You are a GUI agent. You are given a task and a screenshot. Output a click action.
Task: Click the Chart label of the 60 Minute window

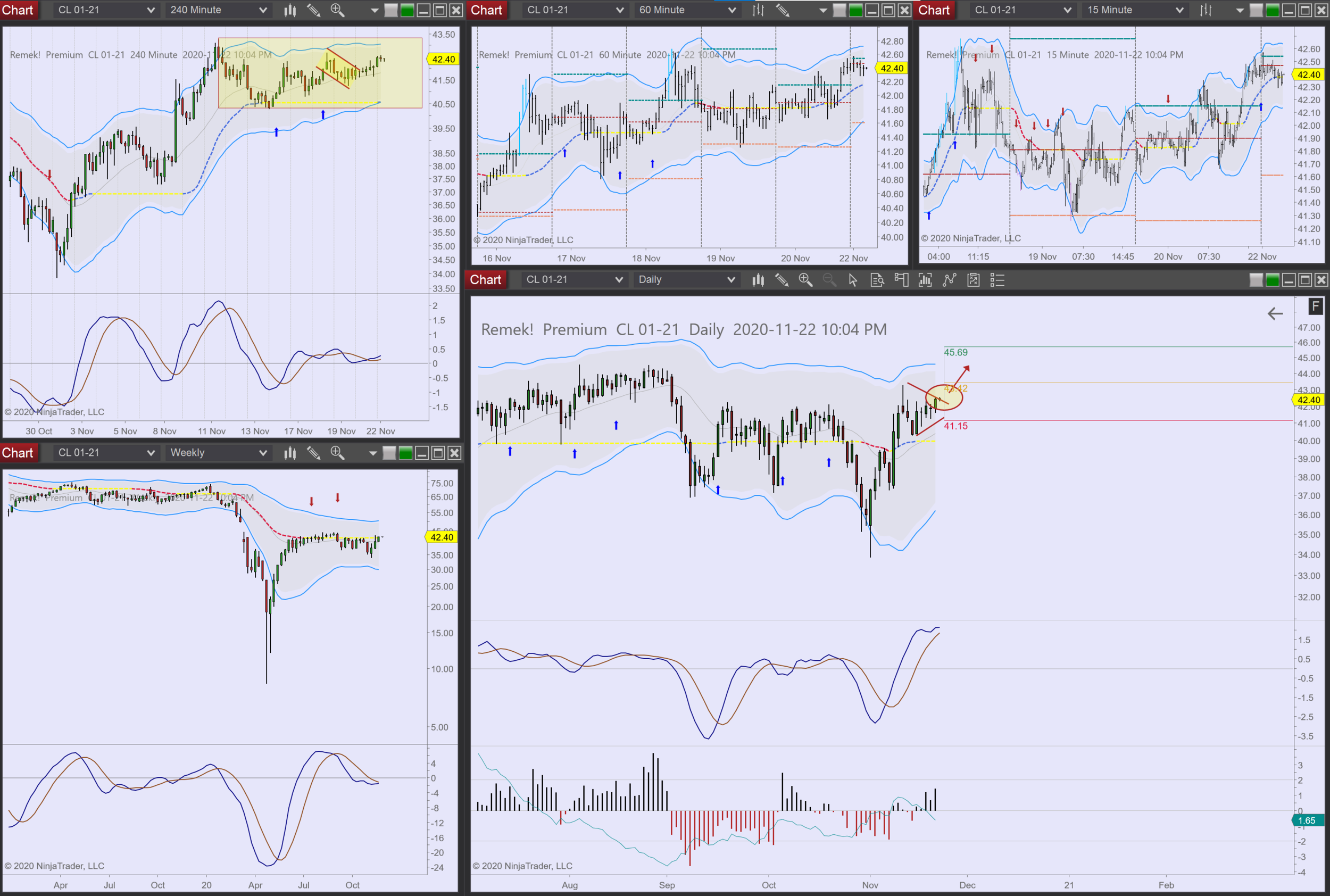point(486,10)
